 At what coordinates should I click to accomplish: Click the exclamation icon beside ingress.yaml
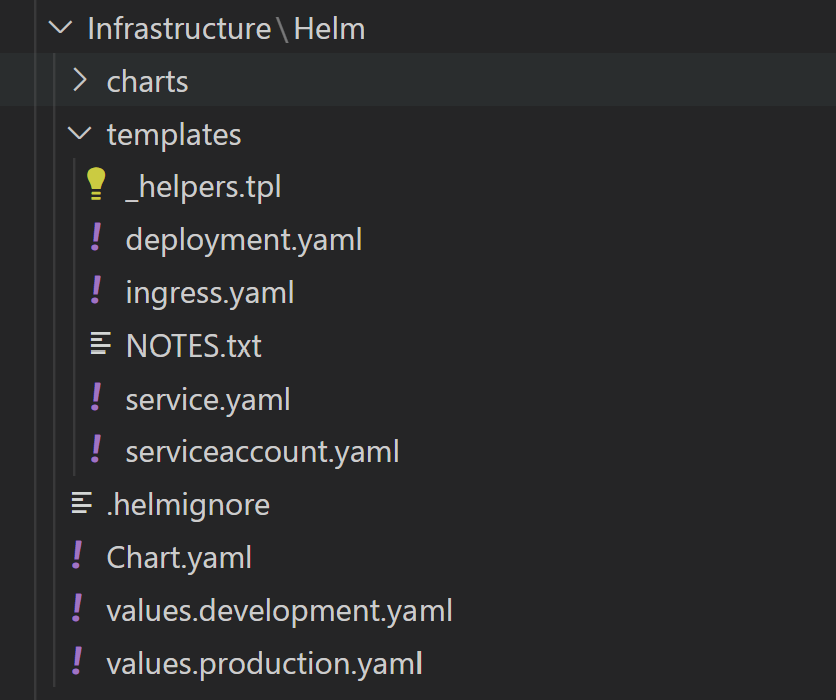click(96, 292)
